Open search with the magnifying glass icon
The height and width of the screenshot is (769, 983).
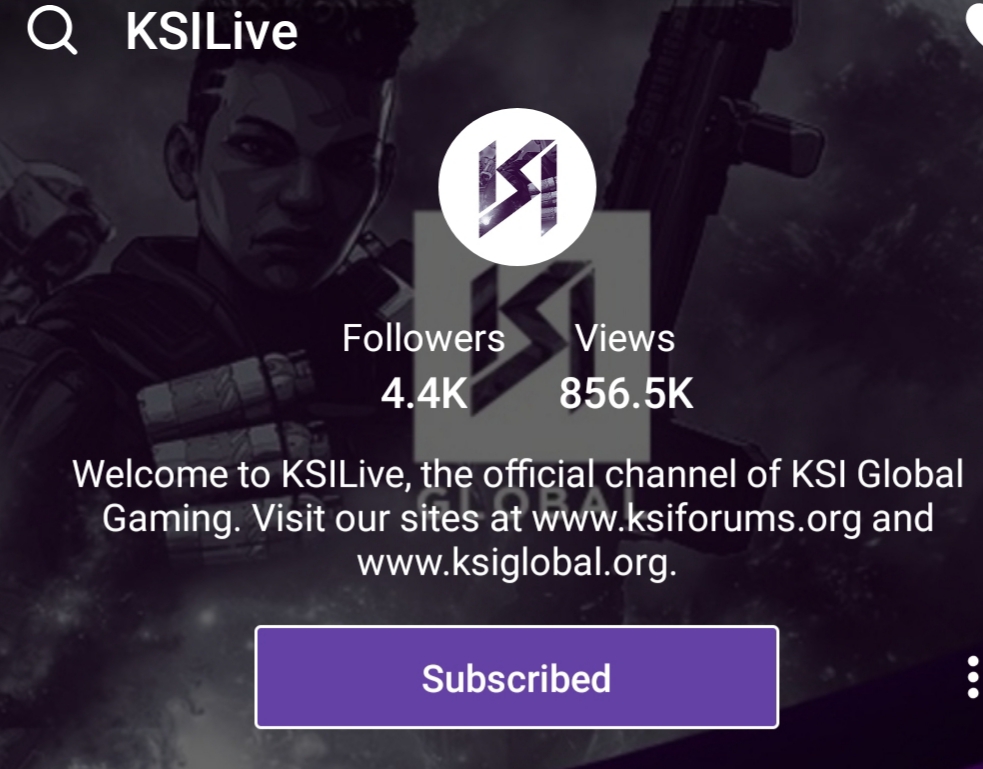52,31
